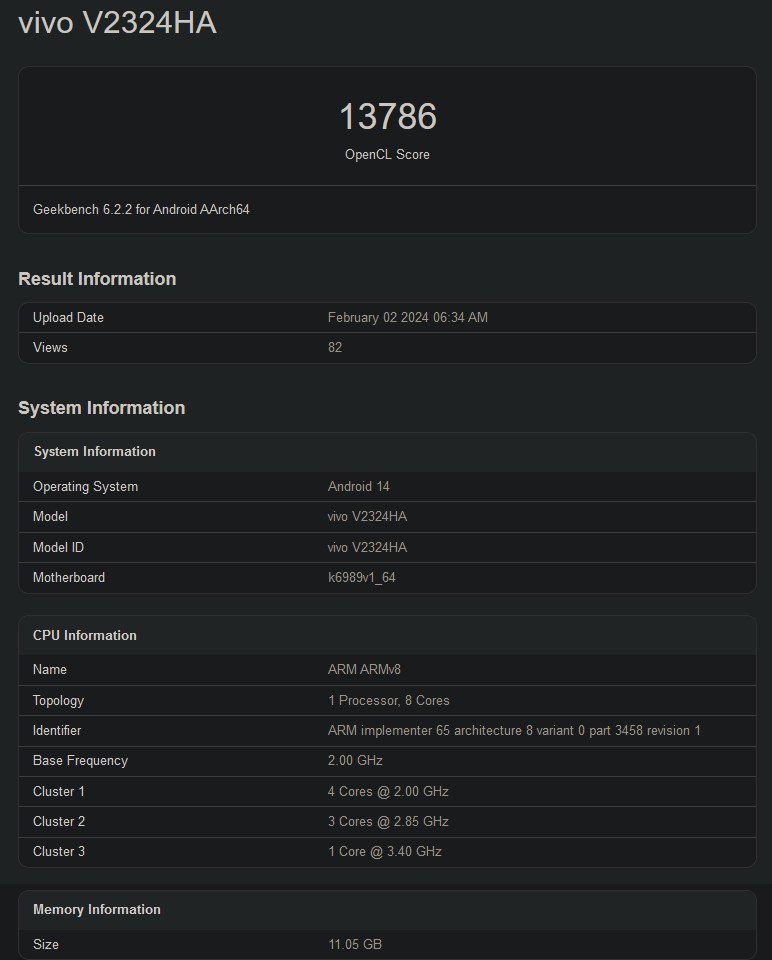Screen dimensions: 772x960
Task: Click the Base Frequency label
Action: [x=80, y=760]
